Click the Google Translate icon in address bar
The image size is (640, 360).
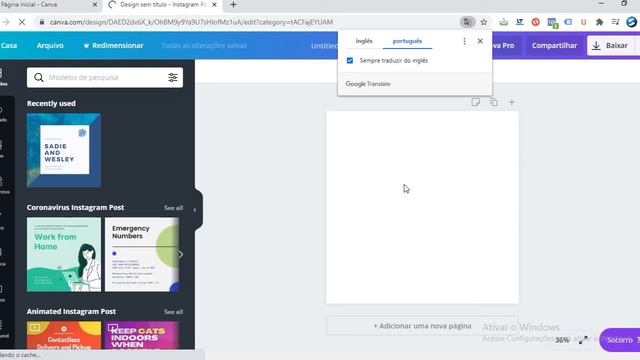467,22
